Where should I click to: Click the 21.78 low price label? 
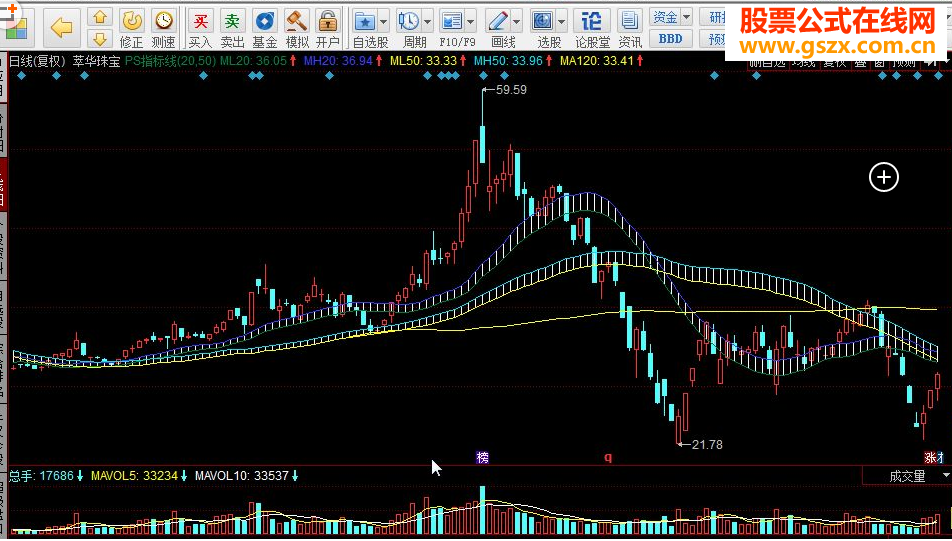click(x=707, y=445)
